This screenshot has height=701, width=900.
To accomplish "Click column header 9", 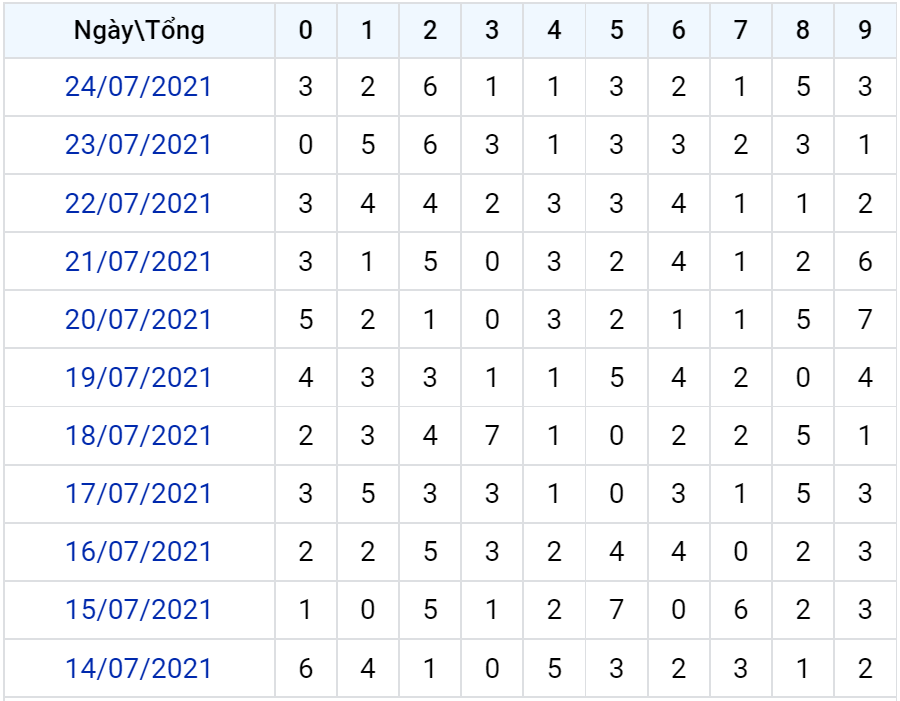I will [865, 30].
